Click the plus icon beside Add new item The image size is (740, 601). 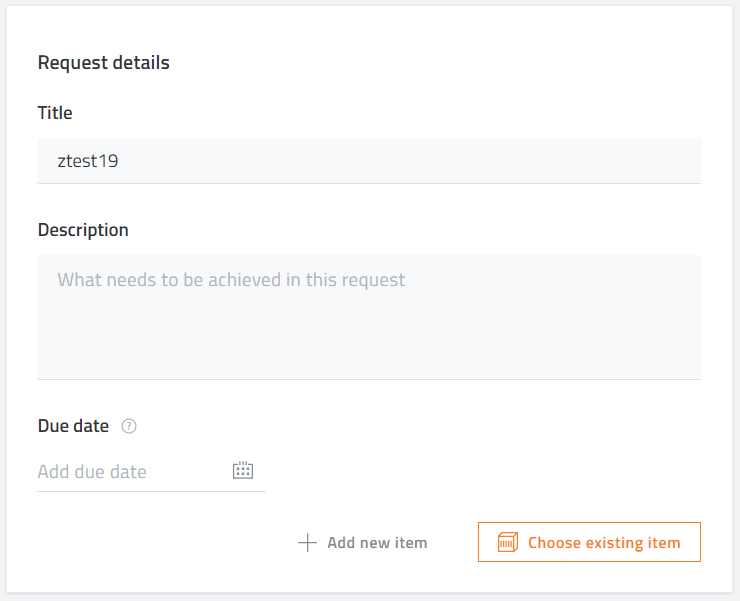tap(307, 542)
